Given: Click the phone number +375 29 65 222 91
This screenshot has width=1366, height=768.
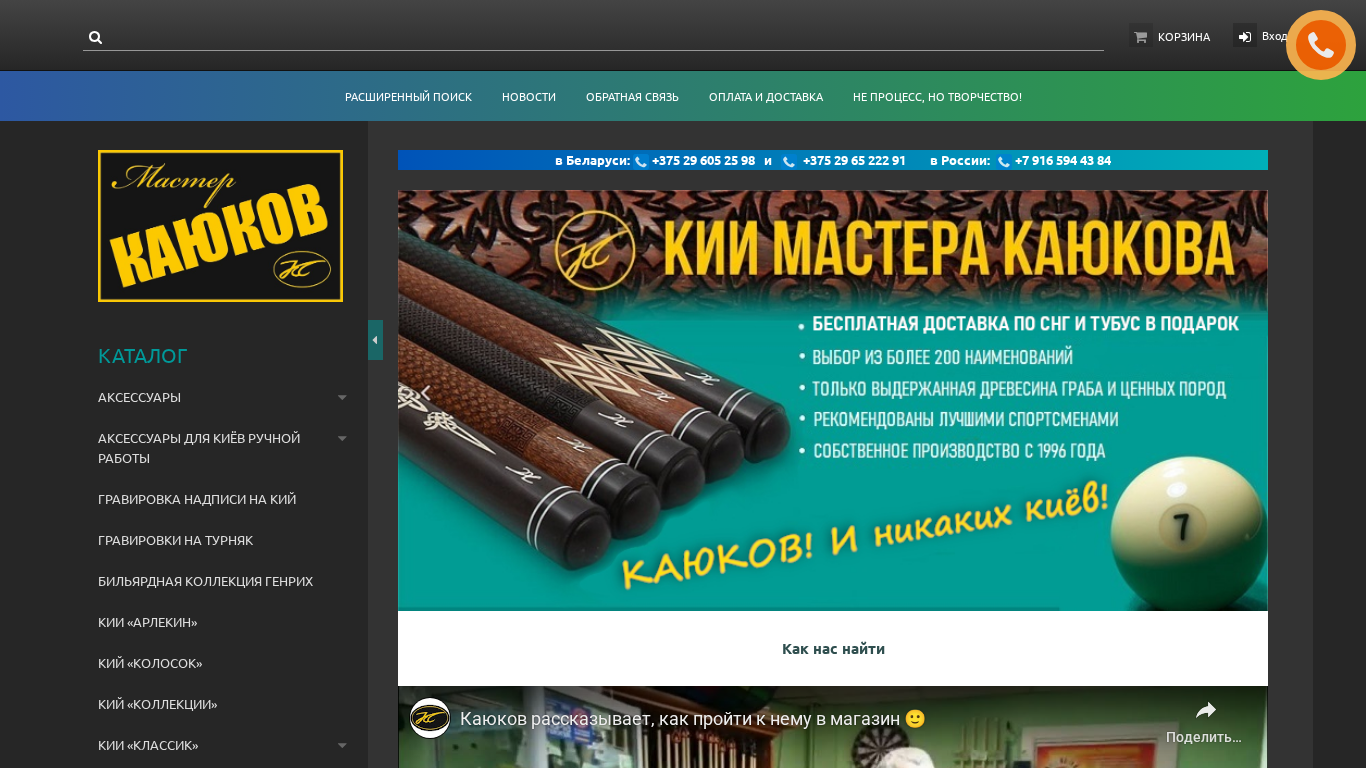Looking at the screenshot, I should pos(854,160).
